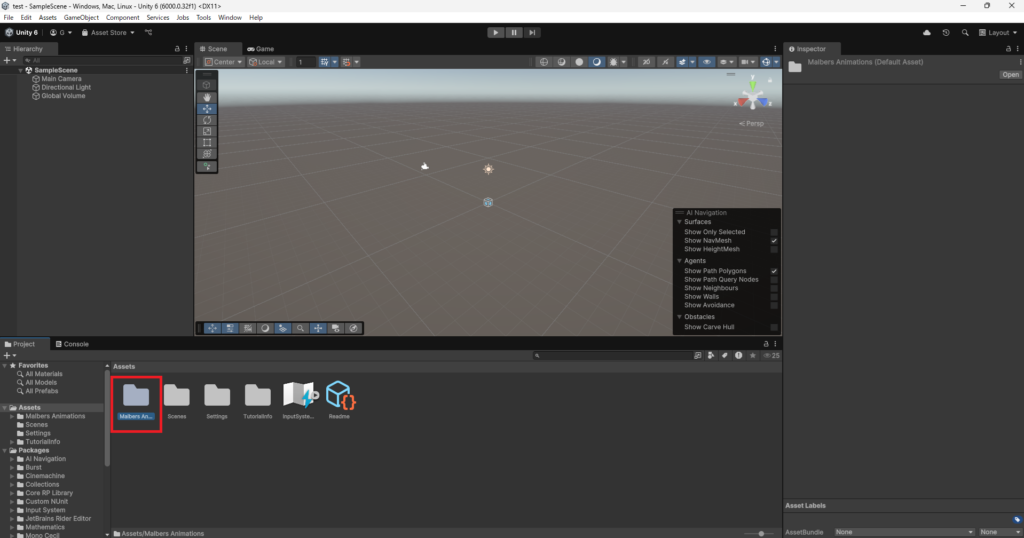Viewport: 1024px width, 538px height.
Task: Enable Show Neighbours checkbox
Action: pos(774,288)
